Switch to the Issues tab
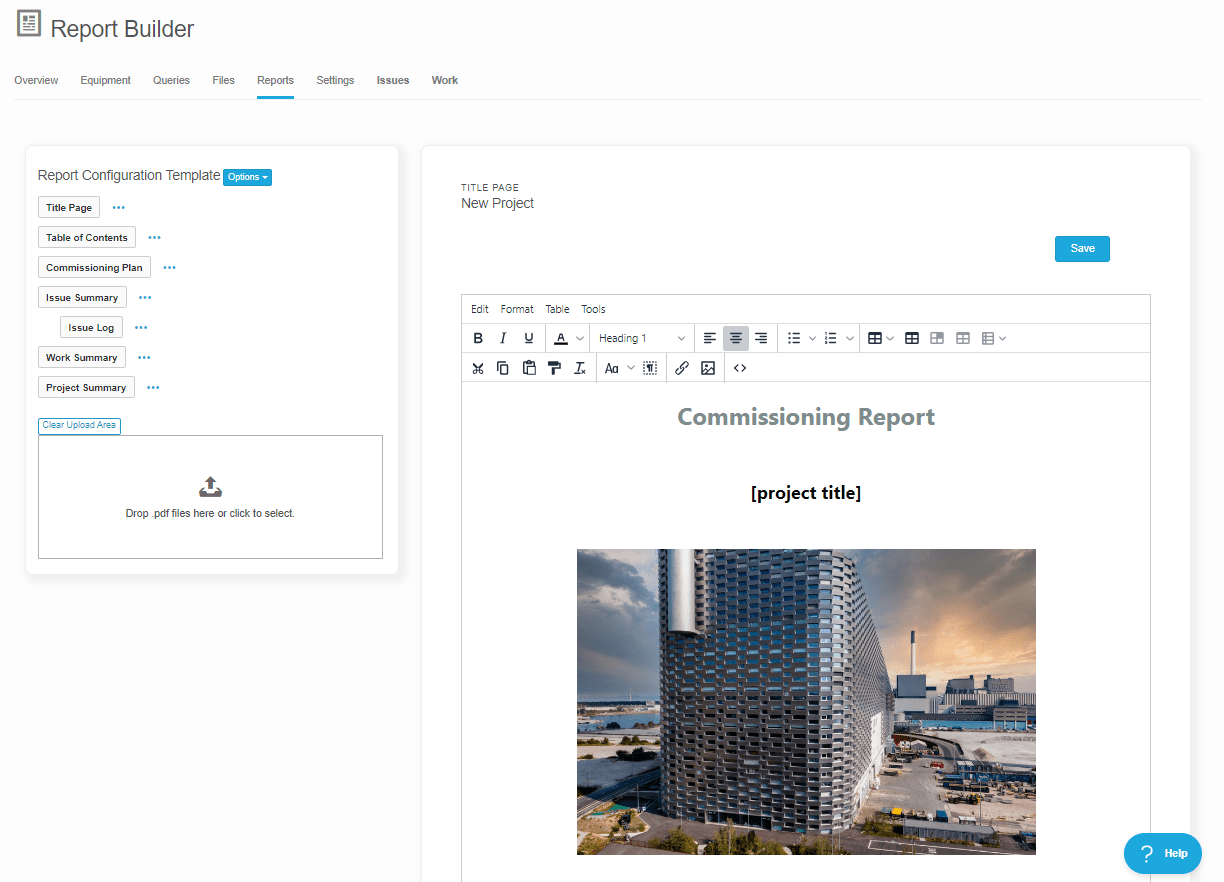1224x882 pixels. (x=393, y=80)
